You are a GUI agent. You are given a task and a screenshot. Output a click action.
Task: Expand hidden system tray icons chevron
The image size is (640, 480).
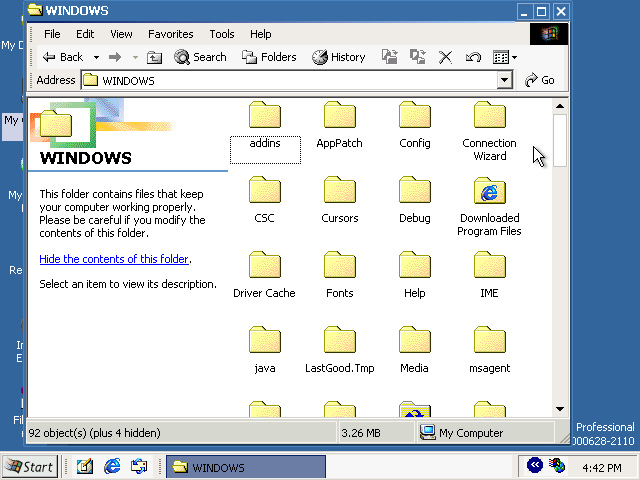click(535, 465)
